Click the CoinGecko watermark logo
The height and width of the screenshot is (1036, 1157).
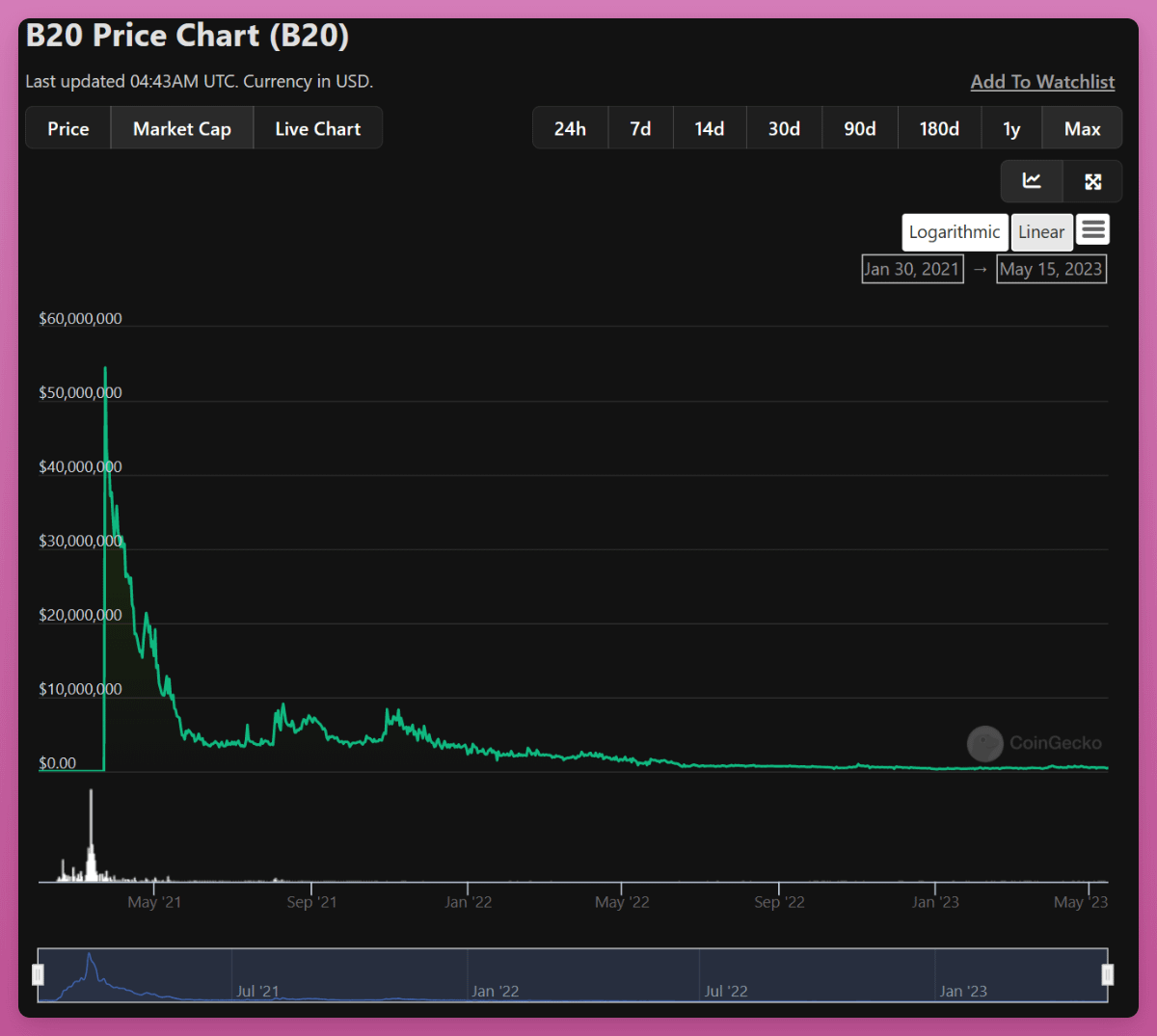985,743
